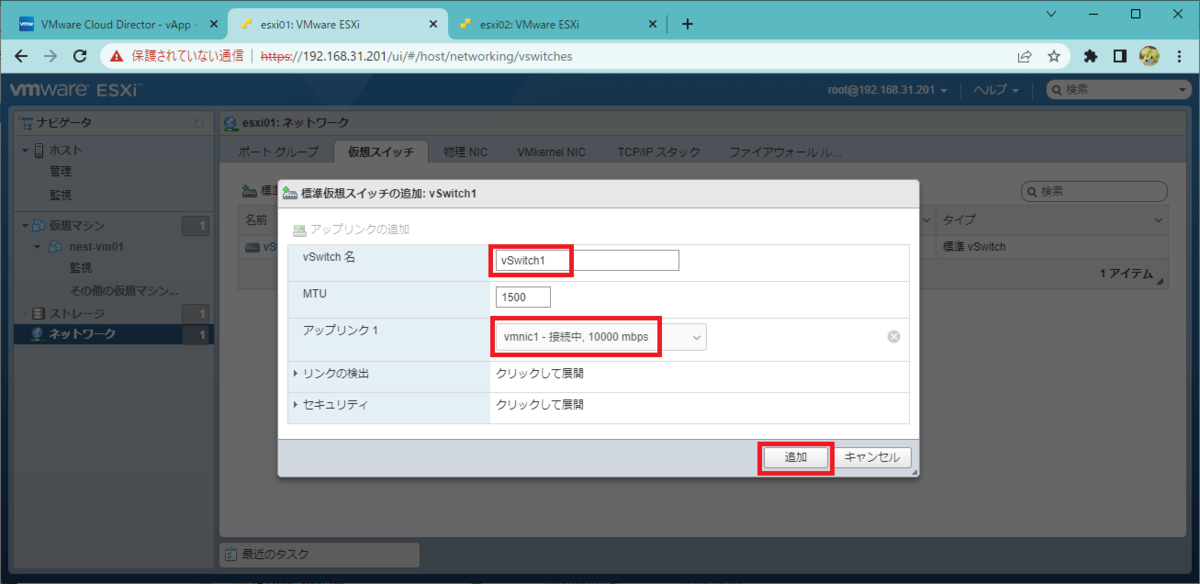Image resolution: width=1200 pixels, height=584 pixels.
Task: Open the root@192.168.31.201 user dropdown
Action: (x=888, y=90)
